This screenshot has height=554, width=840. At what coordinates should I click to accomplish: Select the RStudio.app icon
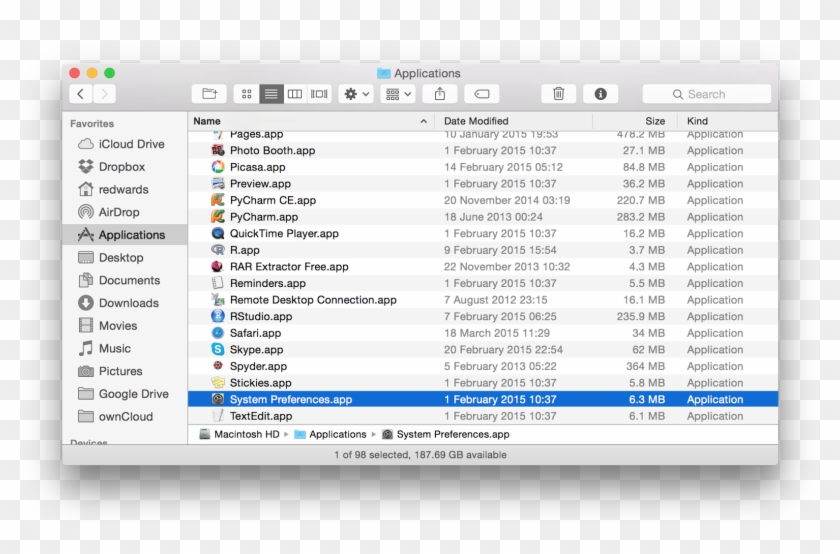pos(218,317)
